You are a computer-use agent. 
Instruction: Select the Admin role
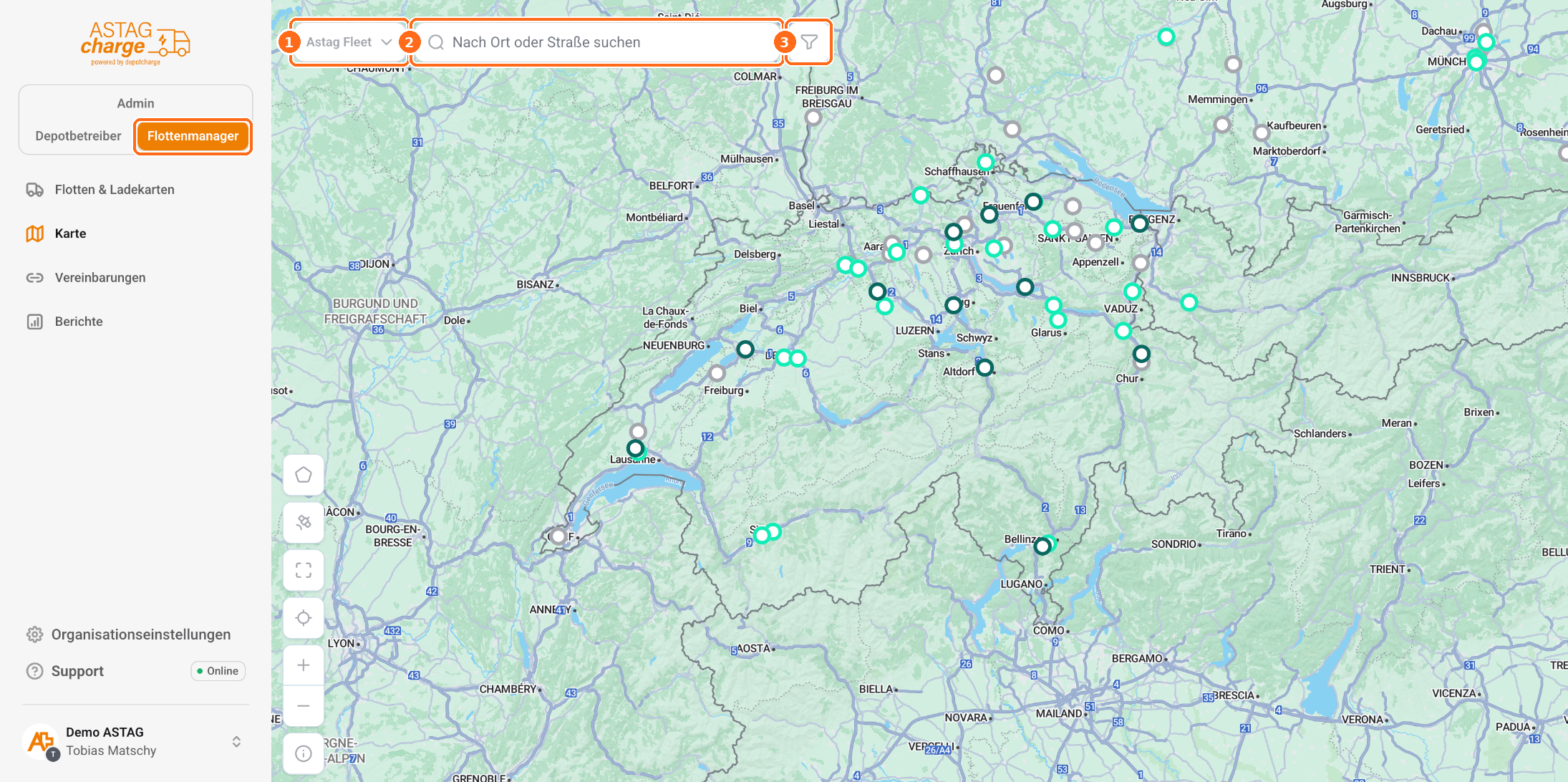135,103
